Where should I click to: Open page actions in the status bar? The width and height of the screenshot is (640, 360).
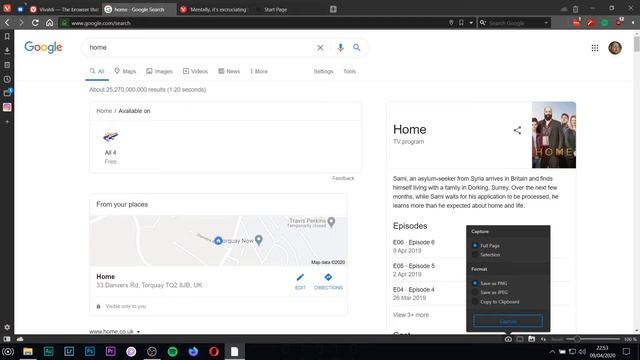point(543,339)
